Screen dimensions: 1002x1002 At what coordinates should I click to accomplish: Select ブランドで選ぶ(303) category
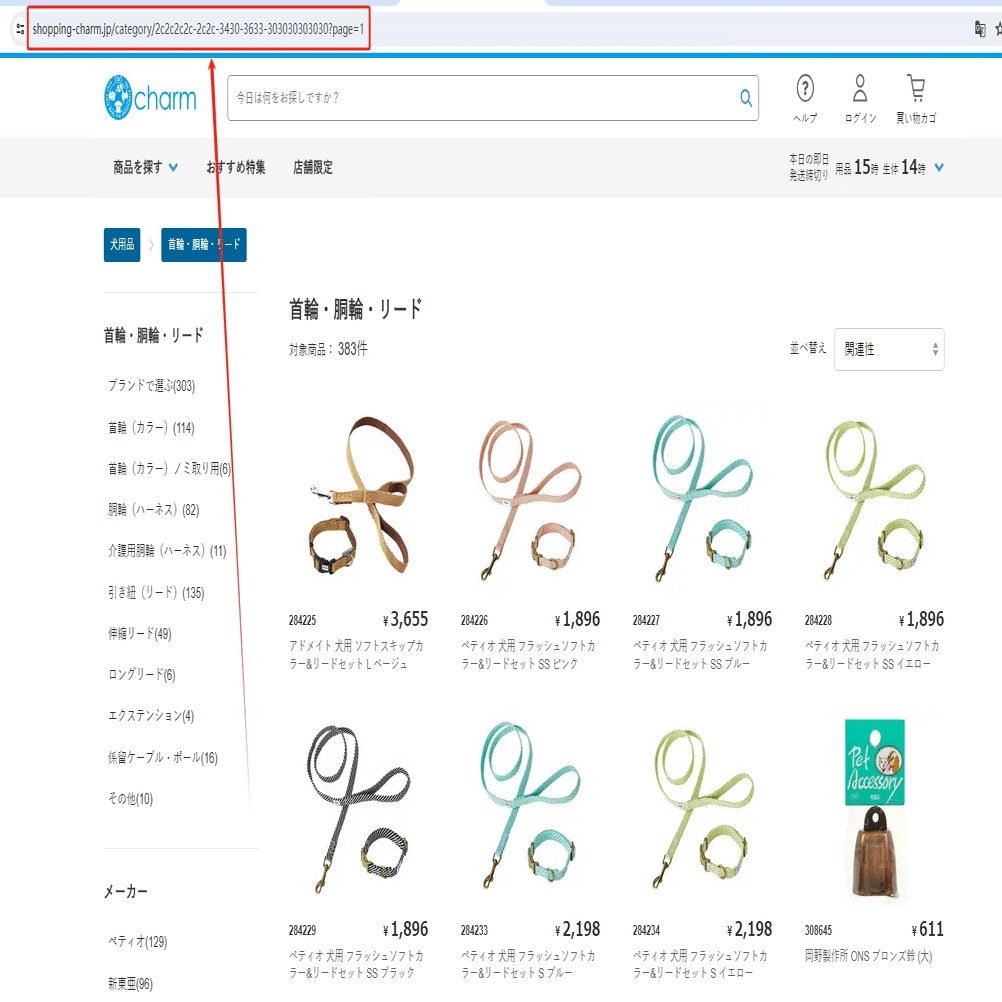[x=151, y=385]
